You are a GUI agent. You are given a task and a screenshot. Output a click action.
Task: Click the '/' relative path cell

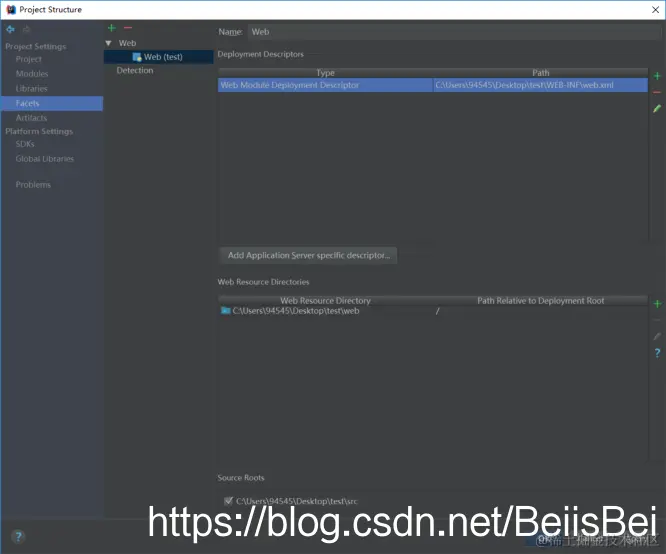click(x=540, y=311)
